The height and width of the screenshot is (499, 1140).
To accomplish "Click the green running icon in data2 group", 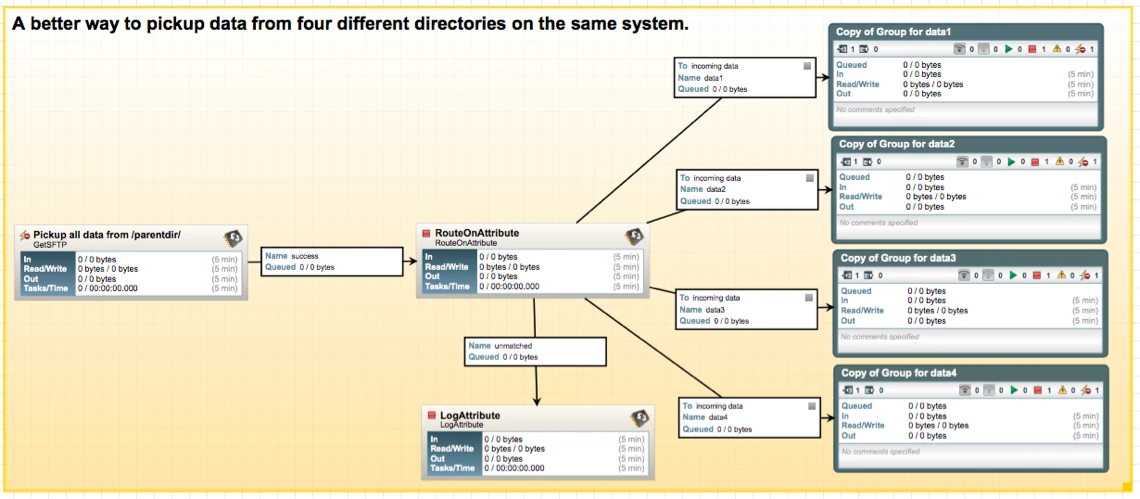I will pos(1011,161).
